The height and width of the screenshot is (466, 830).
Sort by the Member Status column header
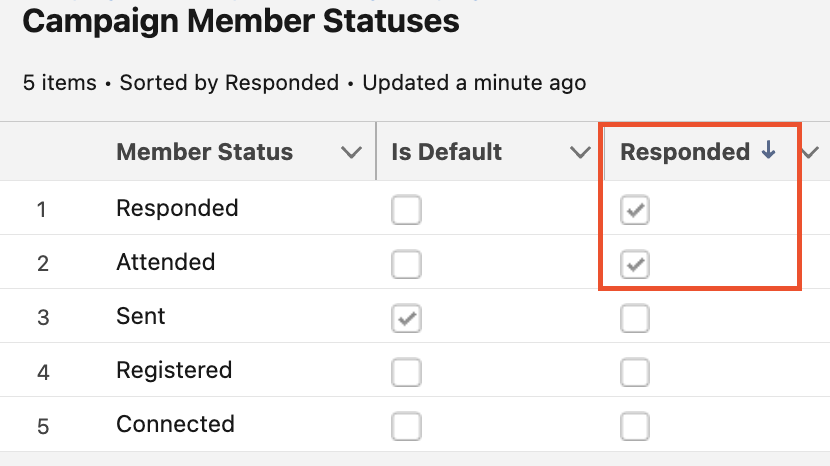click(x=204, y=153)
